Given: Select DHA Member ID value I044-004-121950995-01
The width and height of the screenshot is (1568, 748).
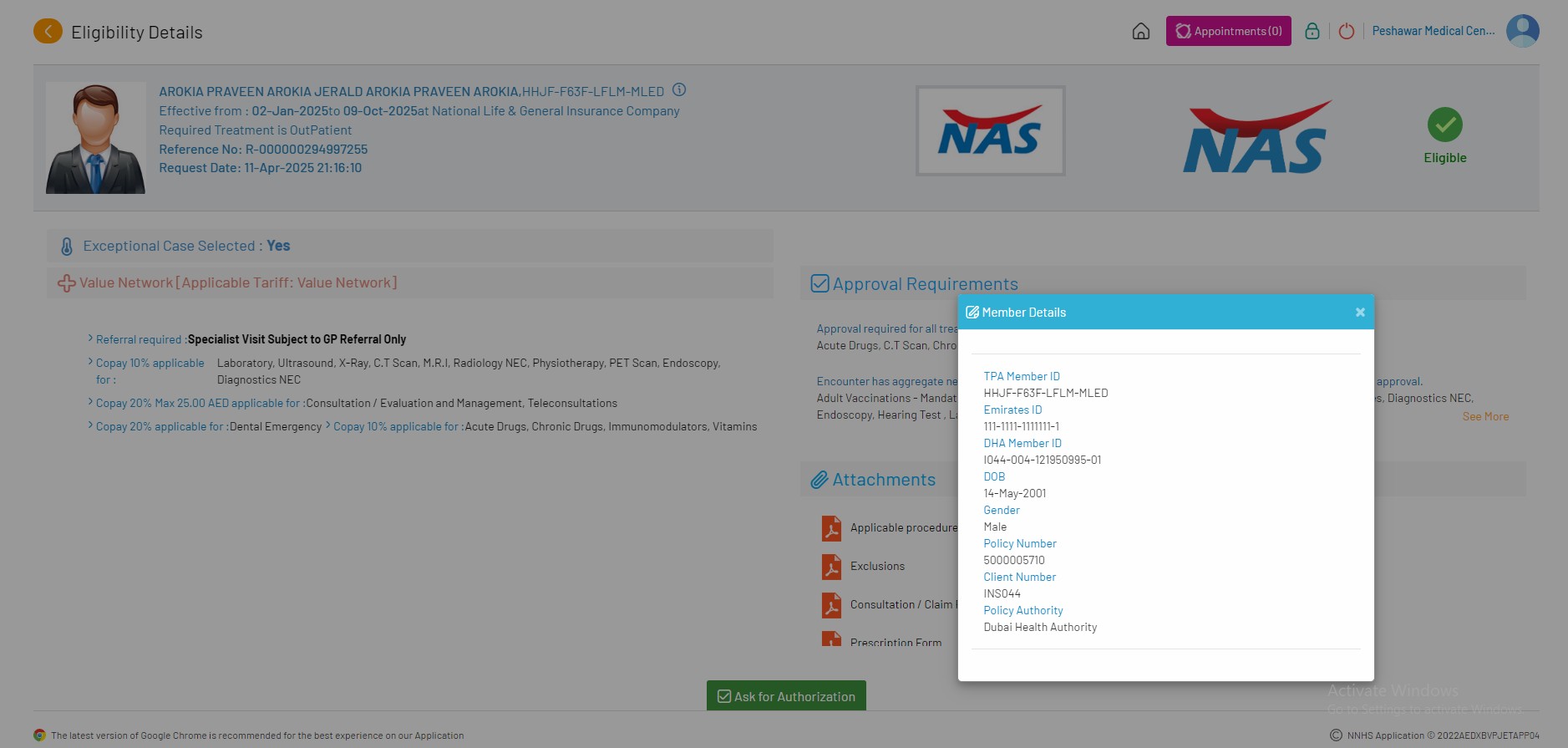Looking at the screenshot, I should 1043,460.
